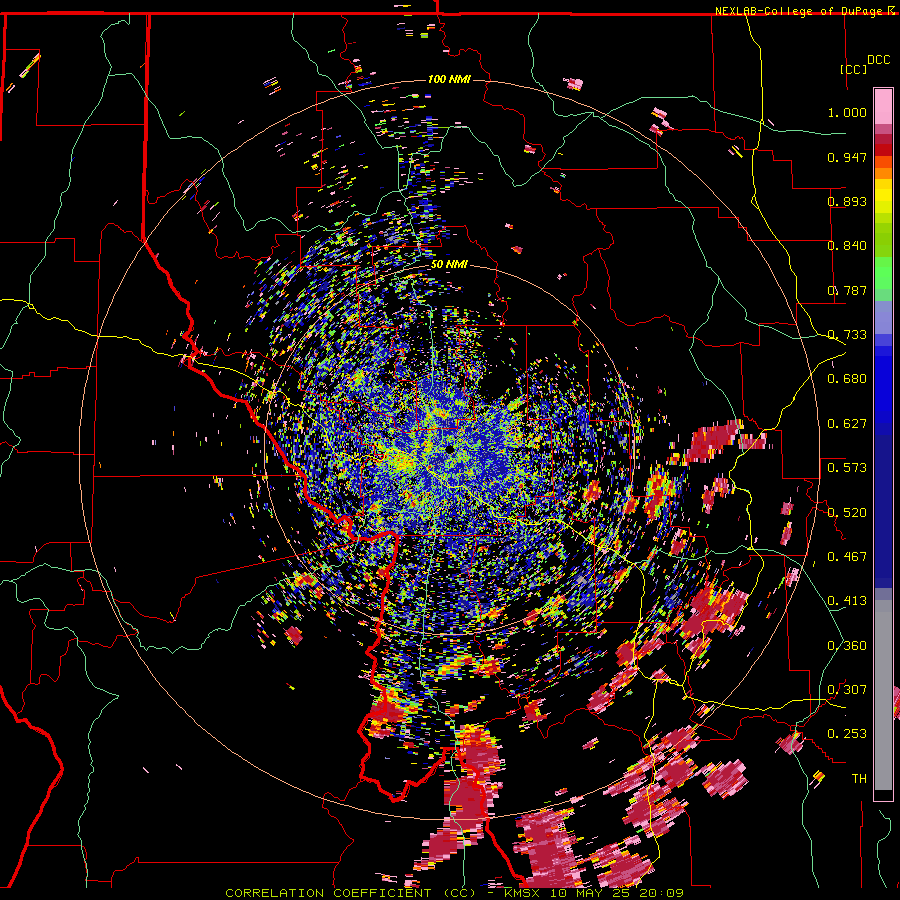
Task: Click the [CC] label beside the scale
Action: [853, 69]
